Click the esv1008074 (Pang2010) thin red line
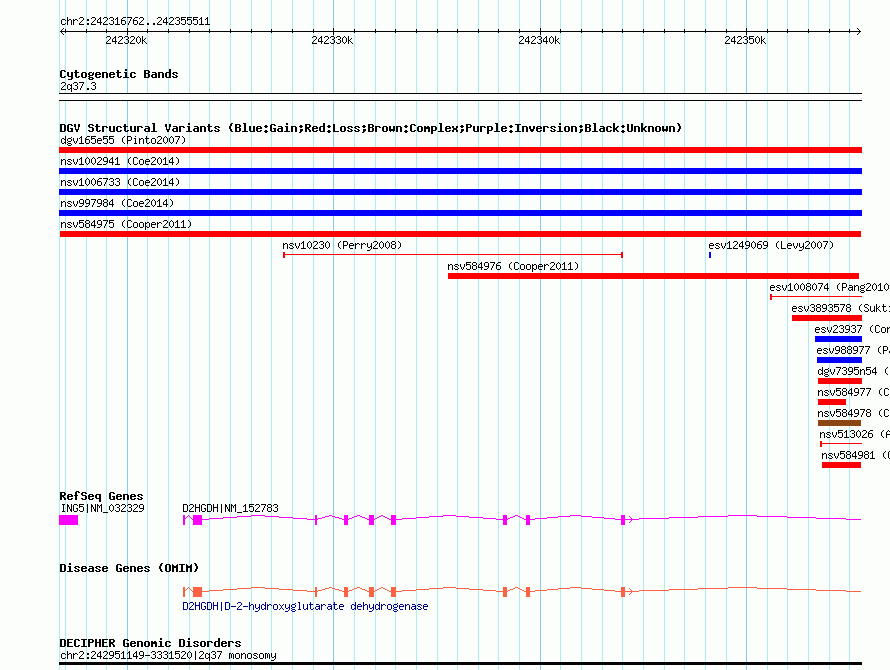This screenshot has width=890, height=670. coord(816,297)
